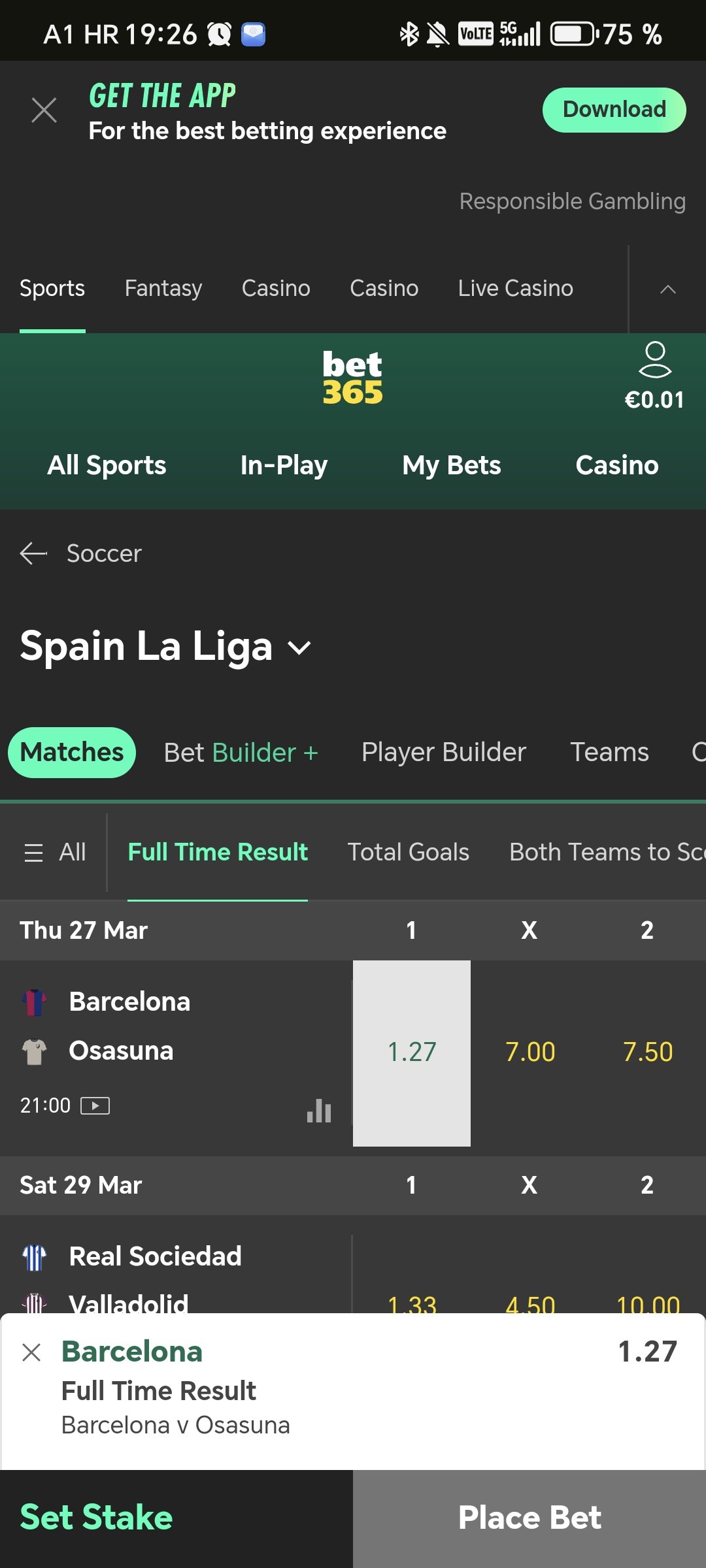This screenshot has width=706, height=1568.
Task: Open the live stream video icon
Action: pos(95,1105)
